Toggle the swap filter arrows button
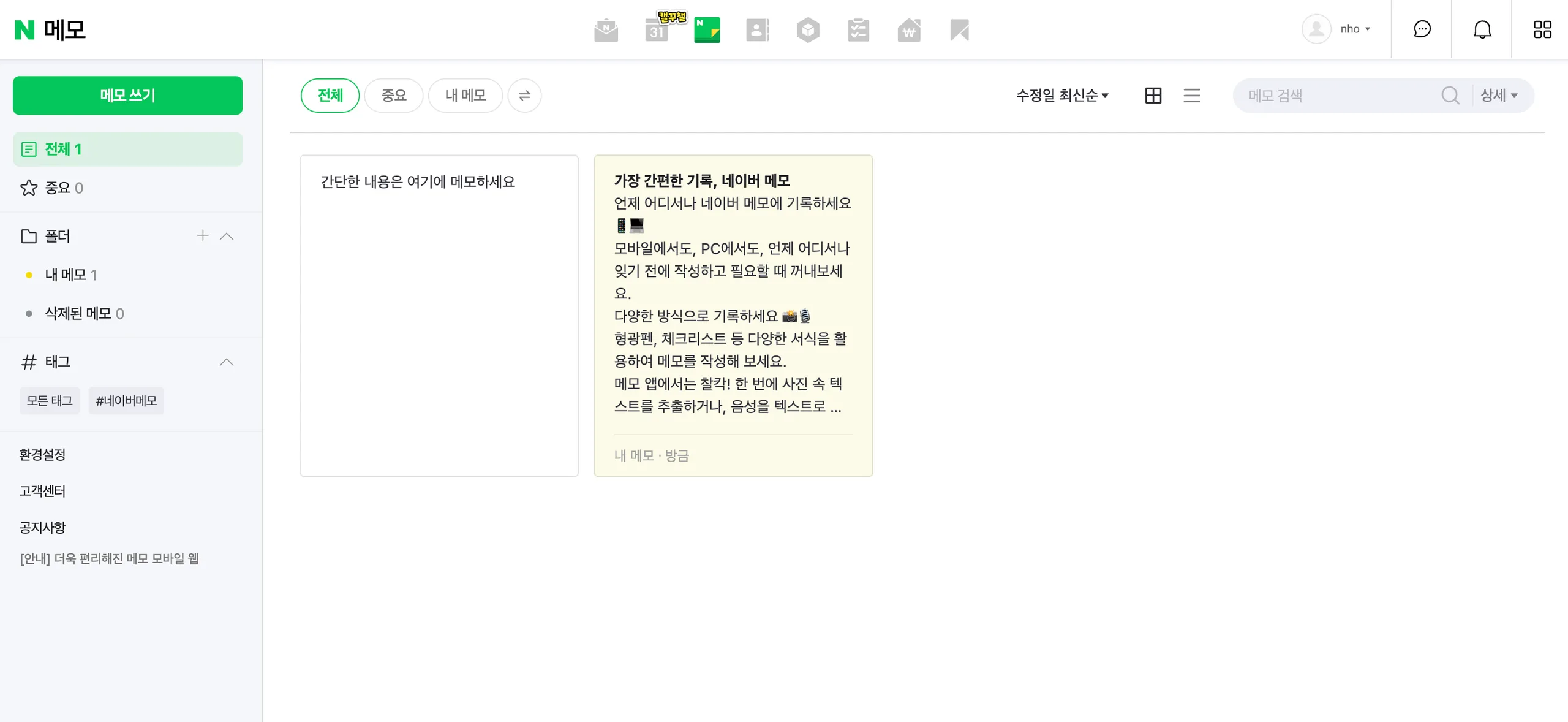Screen dimensions: 1568x722 pos(524,96)
